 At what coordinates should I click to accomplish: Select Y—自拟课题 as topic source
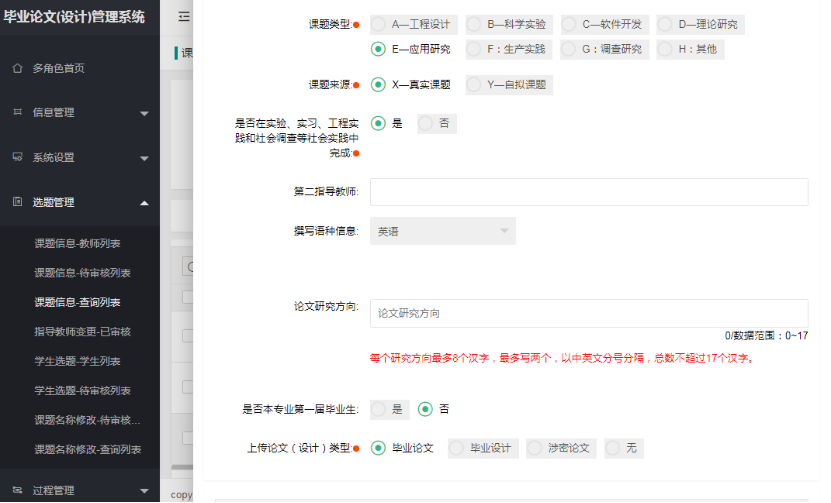pos(474,85)
